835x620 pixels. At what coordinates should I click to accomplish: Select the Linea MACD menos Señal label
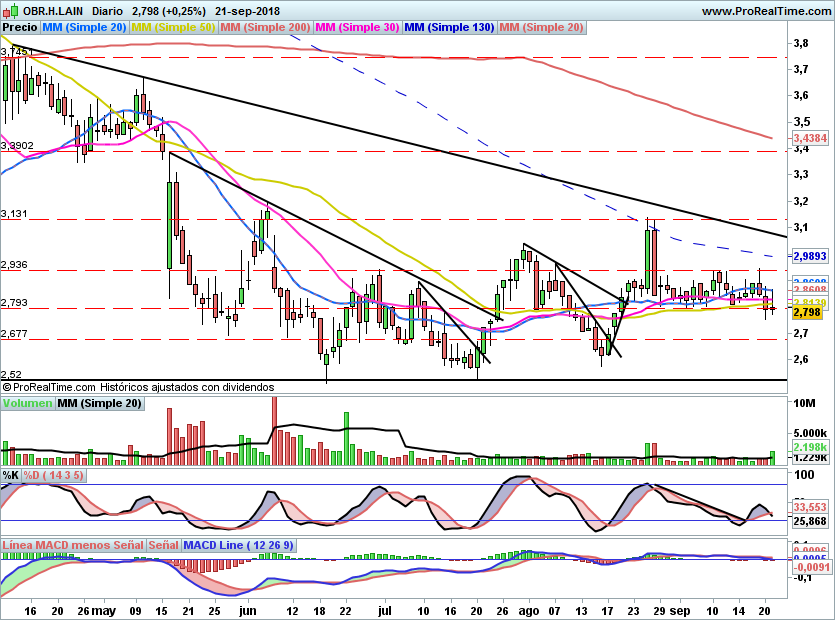72,546
